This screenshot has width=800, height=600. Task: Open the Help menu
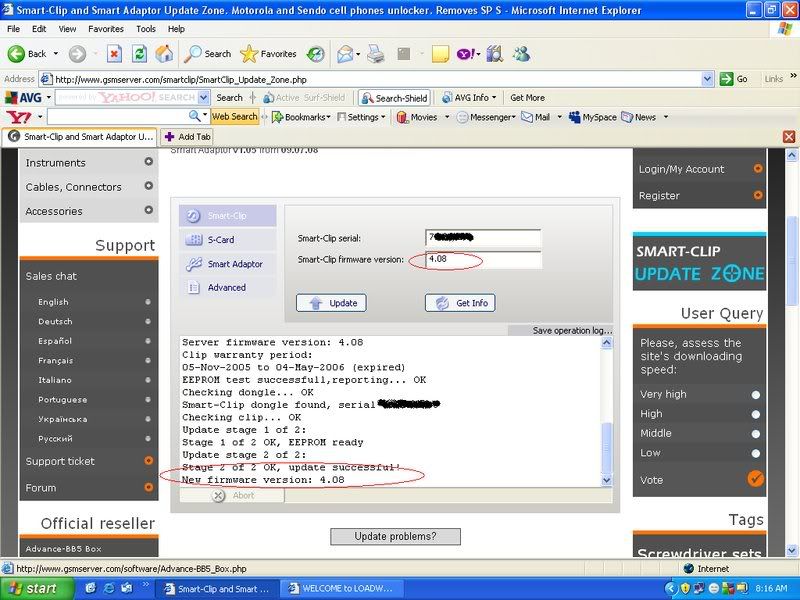[176, 29]
